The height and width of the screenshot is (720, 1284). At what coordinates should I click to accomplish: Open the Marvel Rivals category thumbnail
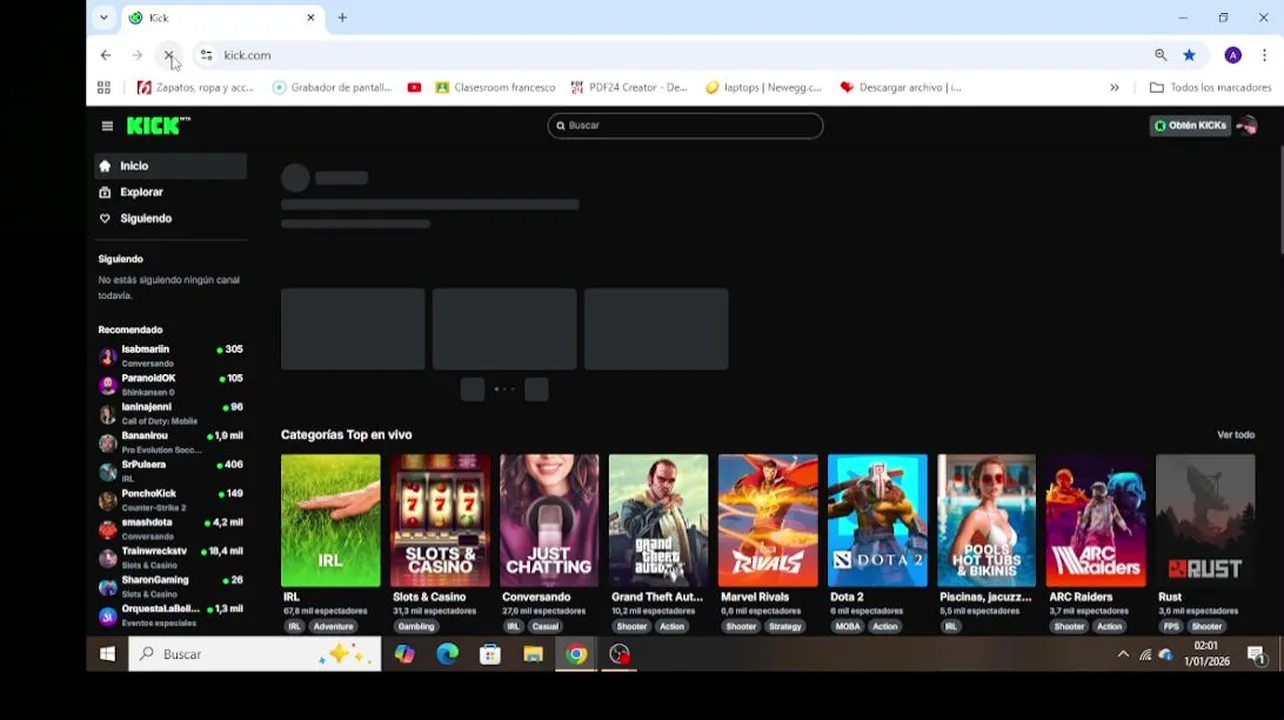768,520
